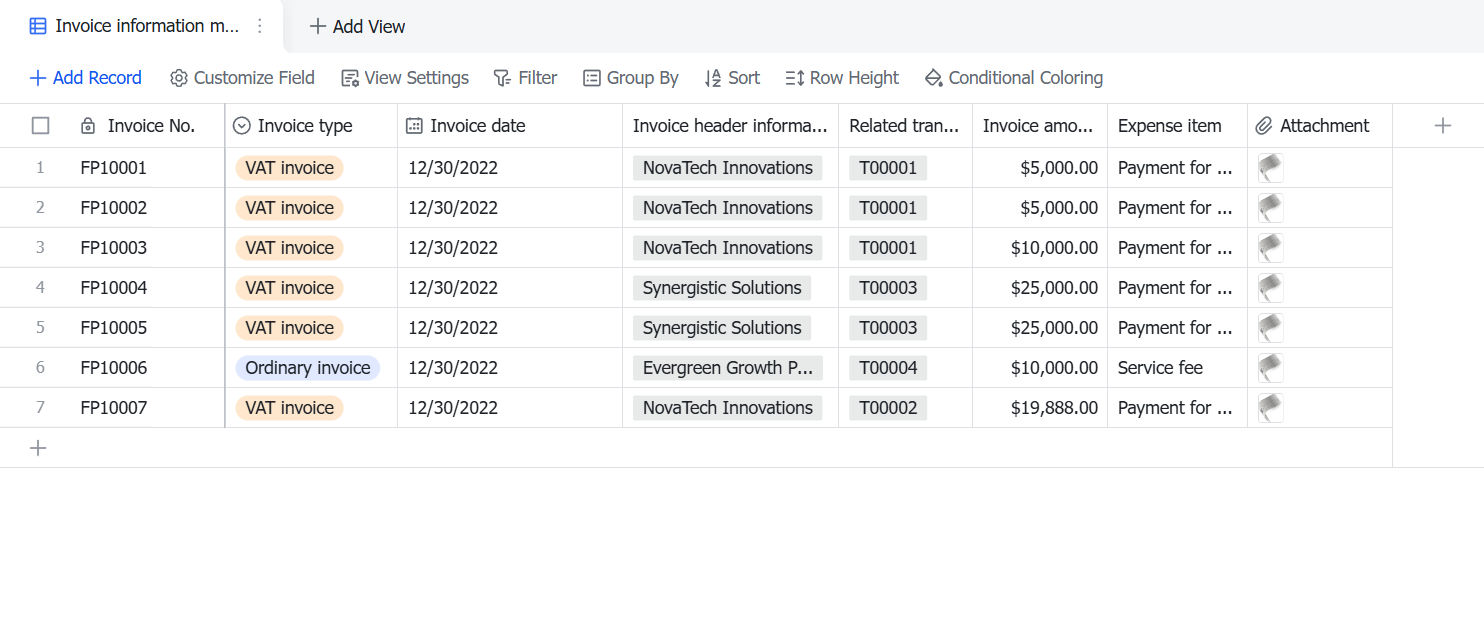Open Row Height dropdown

(842, 78)
